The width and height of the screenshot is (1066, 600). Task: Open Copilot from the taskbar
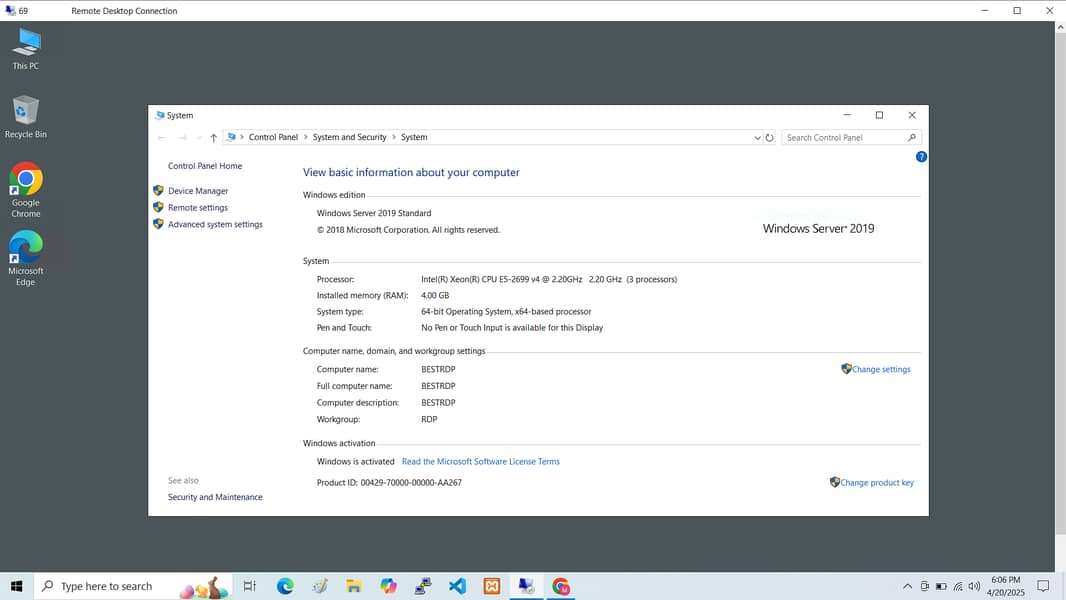(388, 586)
